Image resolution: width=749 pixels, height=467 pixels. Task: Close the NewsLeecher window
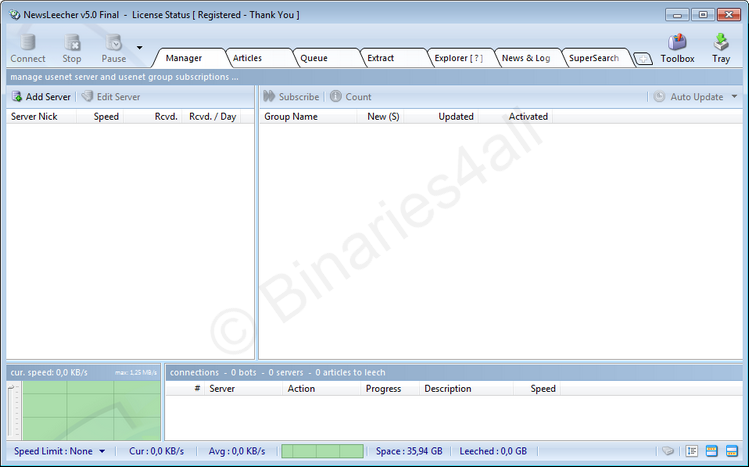click(x=729, y=15)
